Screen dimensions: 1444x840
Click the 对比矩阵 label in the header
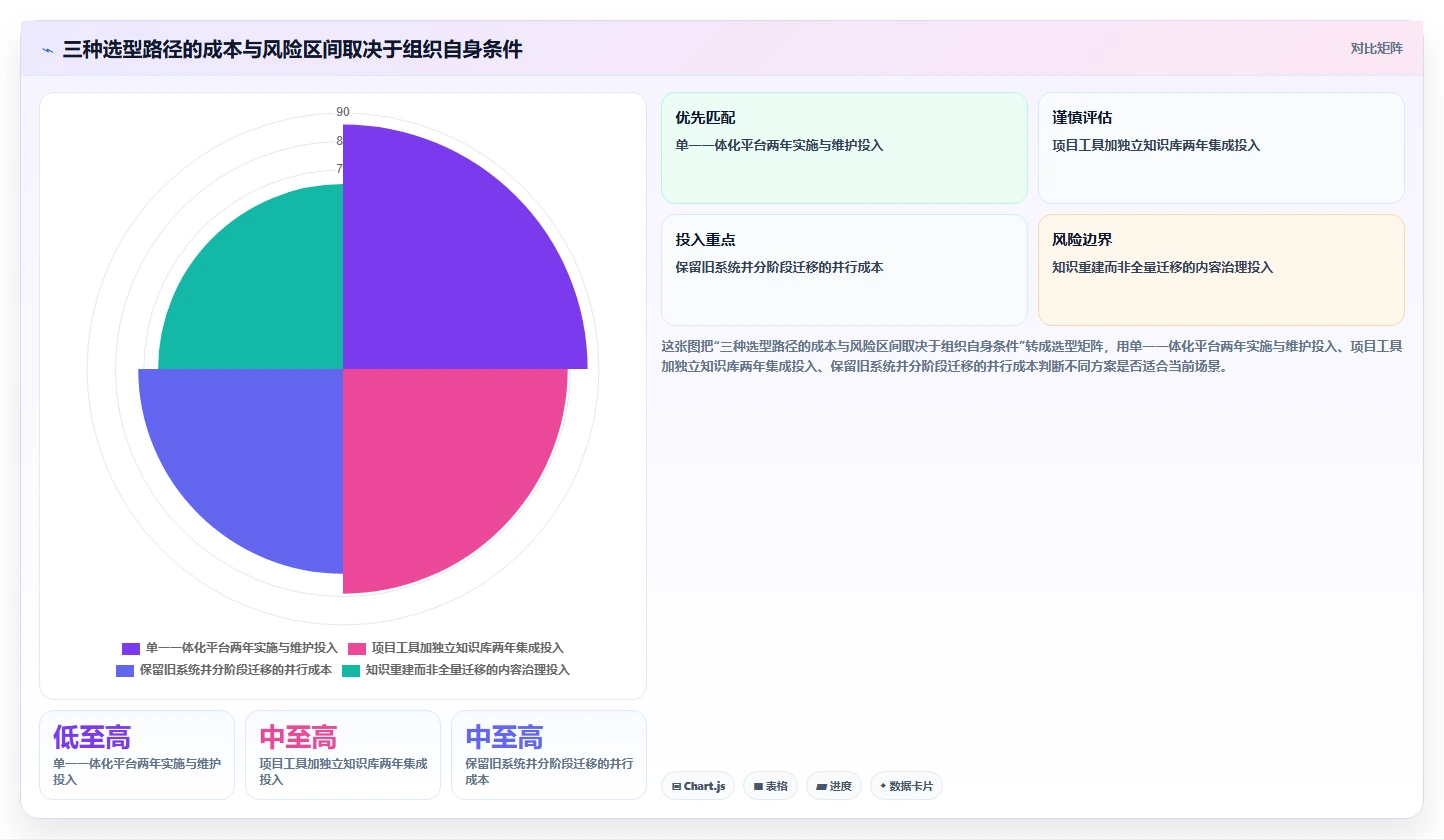1377,48
